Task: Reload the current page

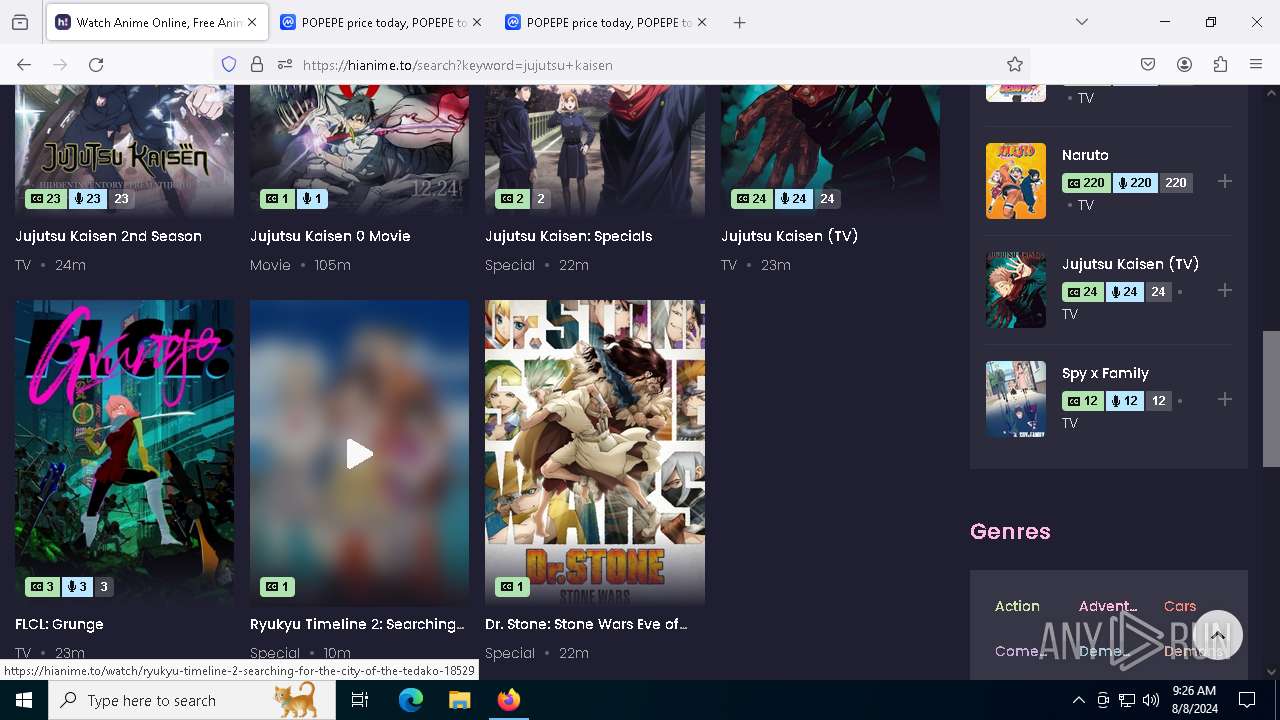Action: pos(96,65)
